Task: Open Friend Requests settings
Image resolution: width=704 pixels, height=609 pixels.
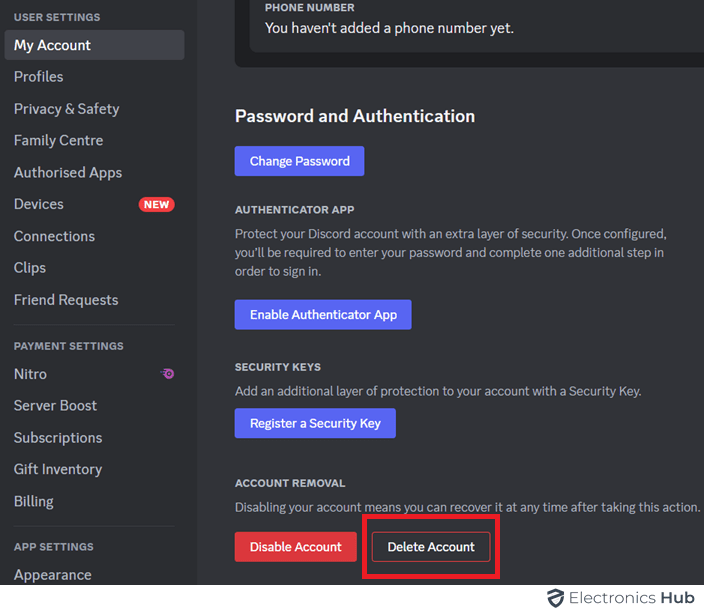Action: click(x=66, y=300)
